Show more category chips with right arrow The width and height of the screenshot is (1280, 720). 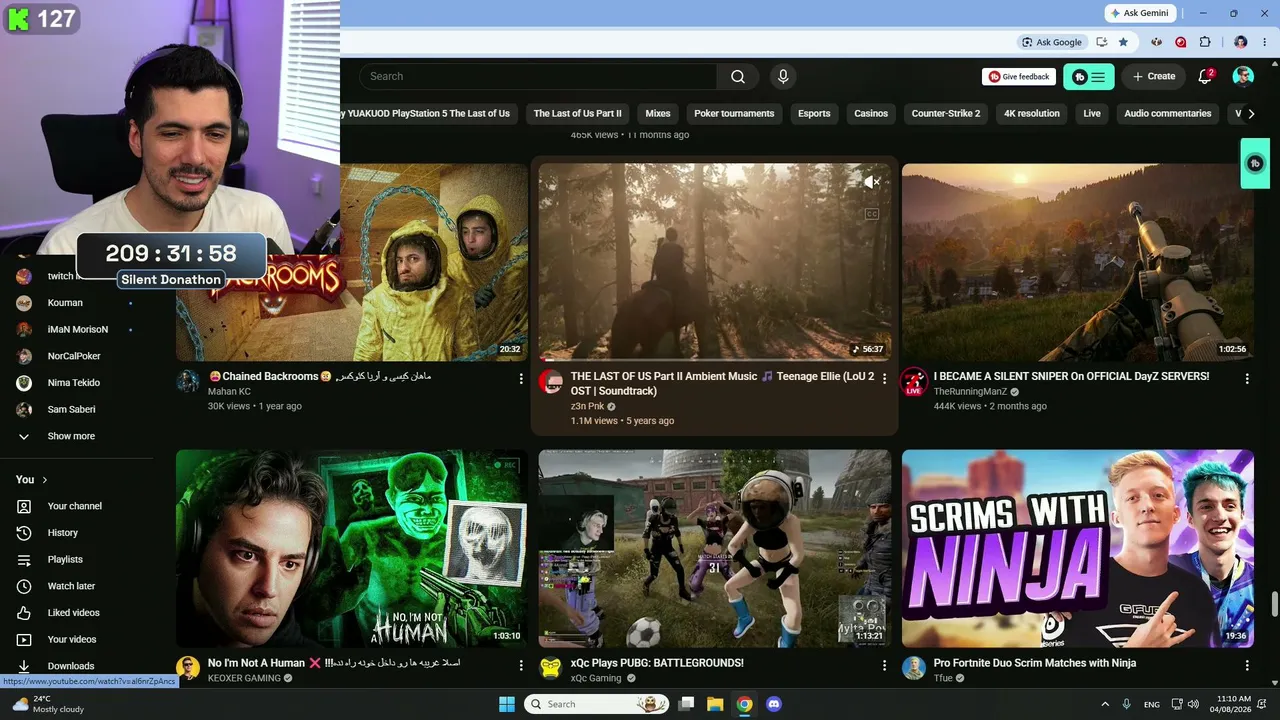(1251, 114)
